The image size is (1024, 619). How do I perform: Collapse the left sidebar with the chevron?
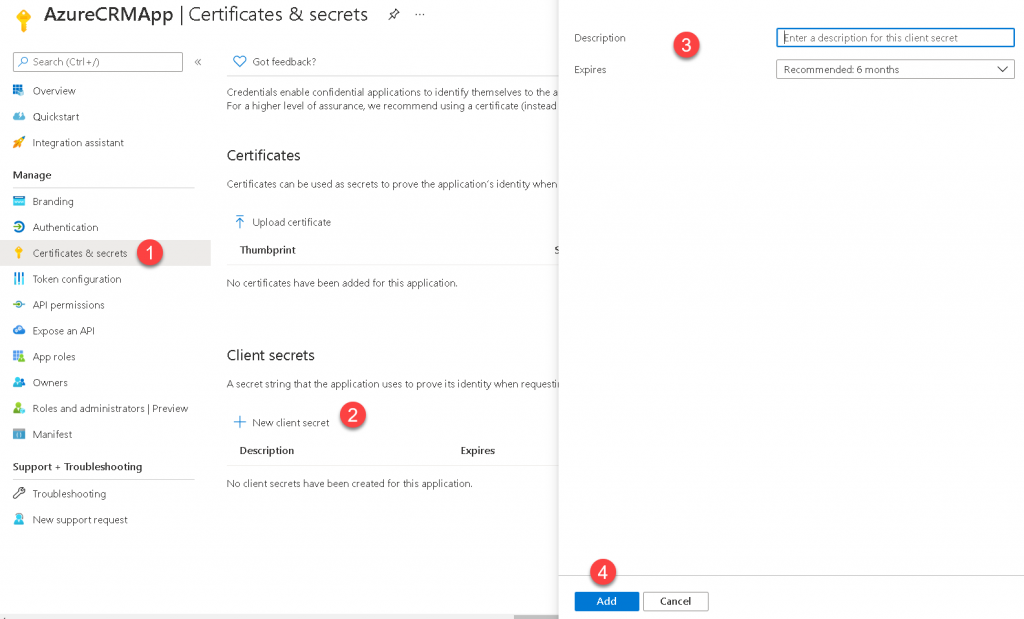tap(198, 61)
